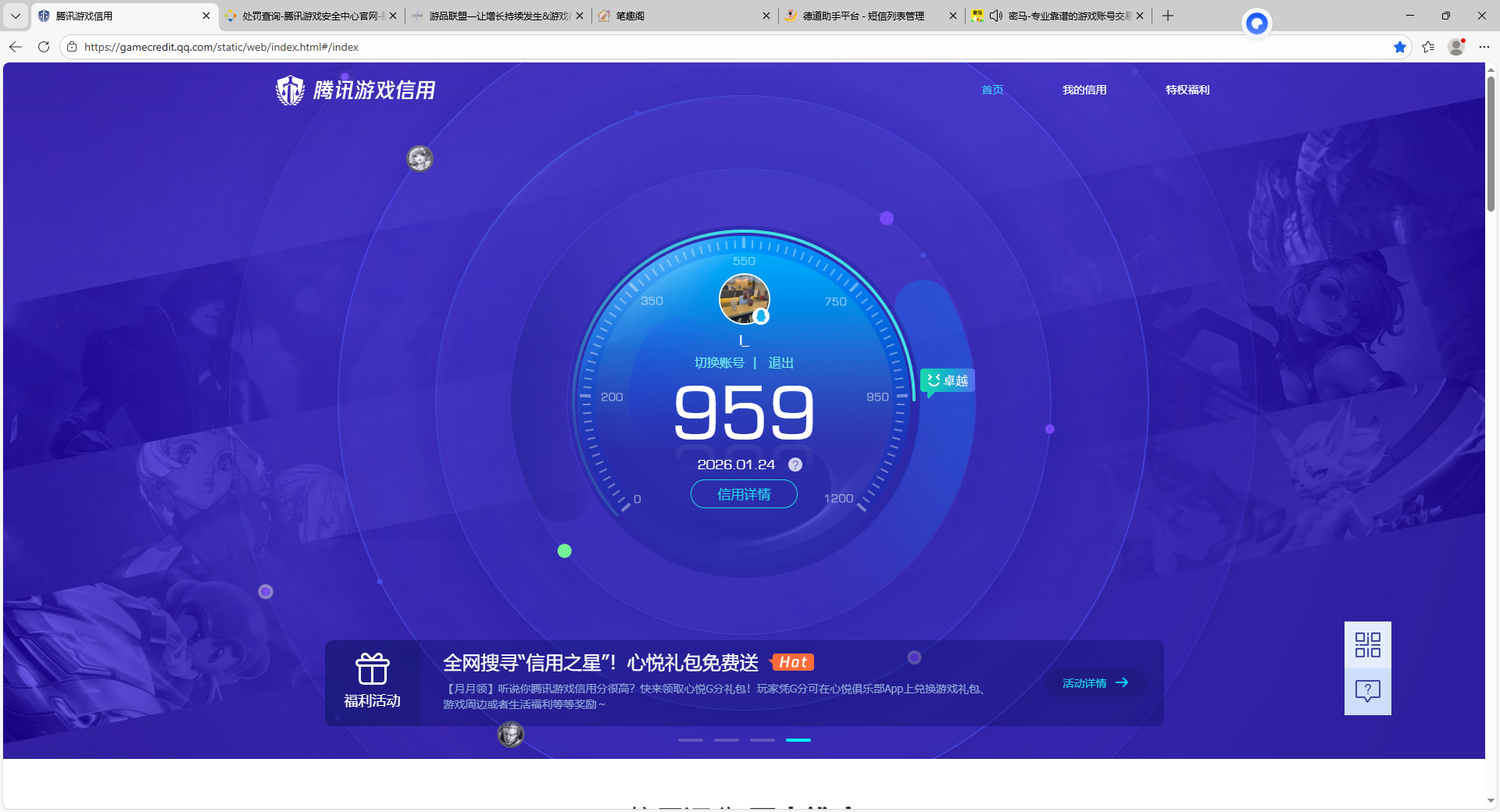1500x812 pixels.
Task: Select the first carousel indicator dash
Action: click(690, 739)
